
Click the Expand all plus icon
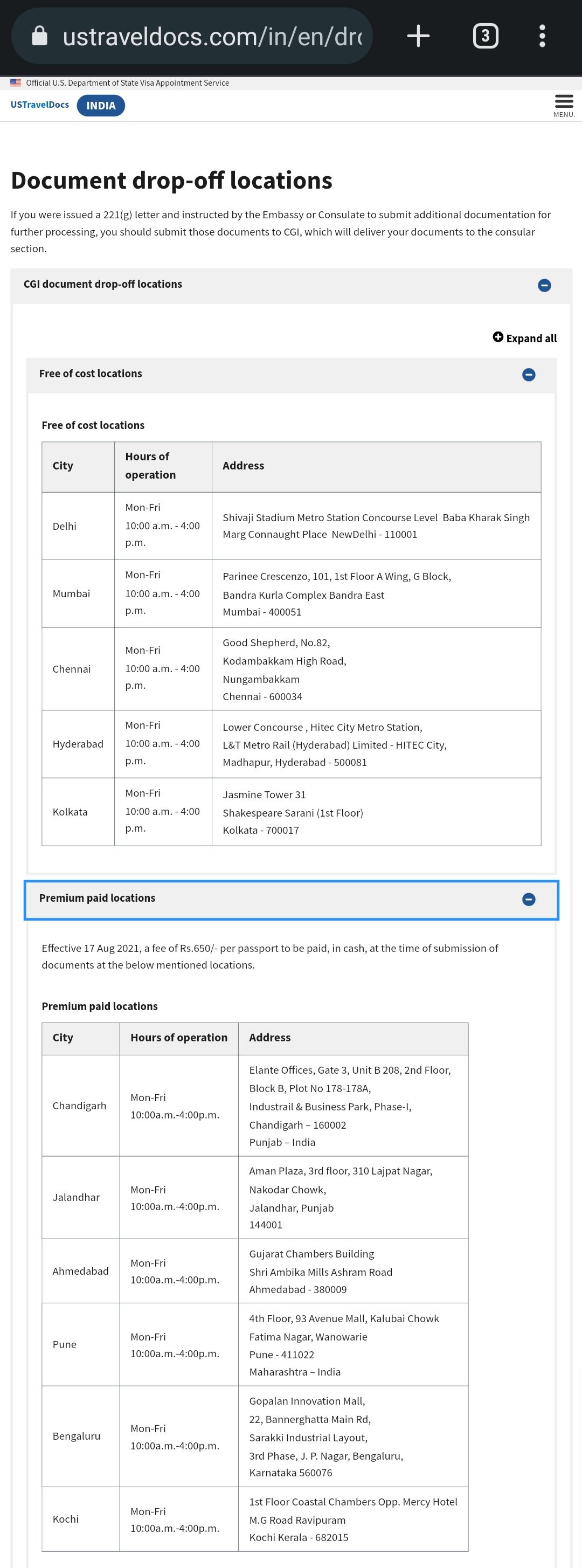(x=498, y=337)
